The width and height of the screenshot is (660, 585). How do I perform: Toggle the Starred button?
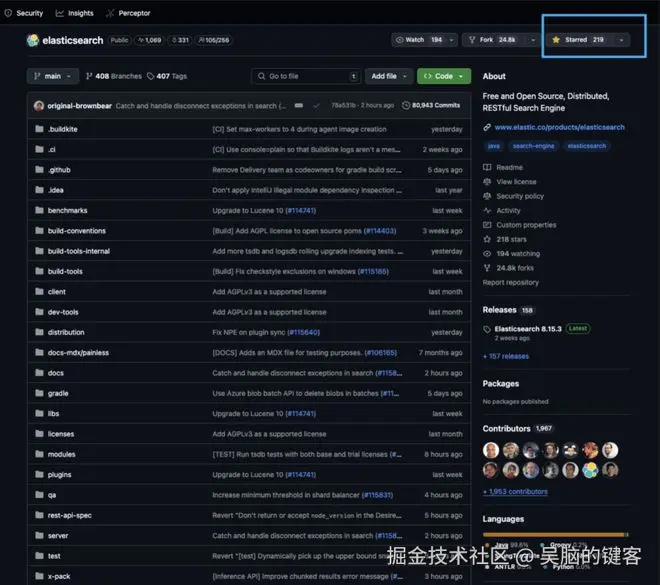tap(581, 40)
